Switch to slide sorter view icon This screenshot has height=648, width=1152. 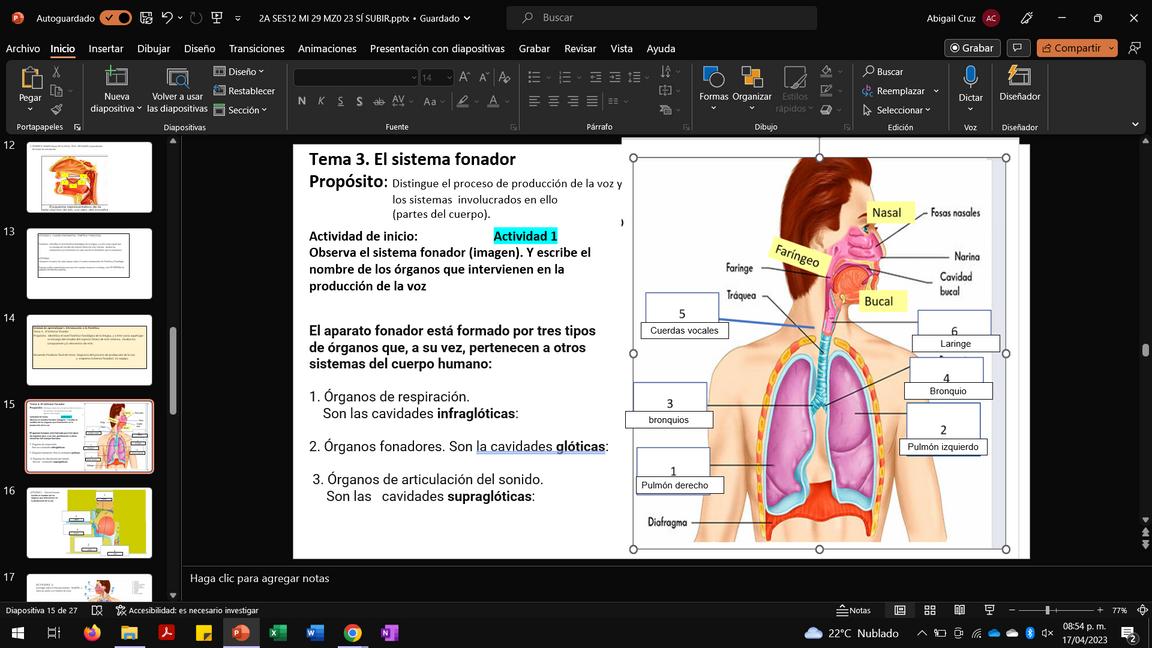(x=929, y=610)
